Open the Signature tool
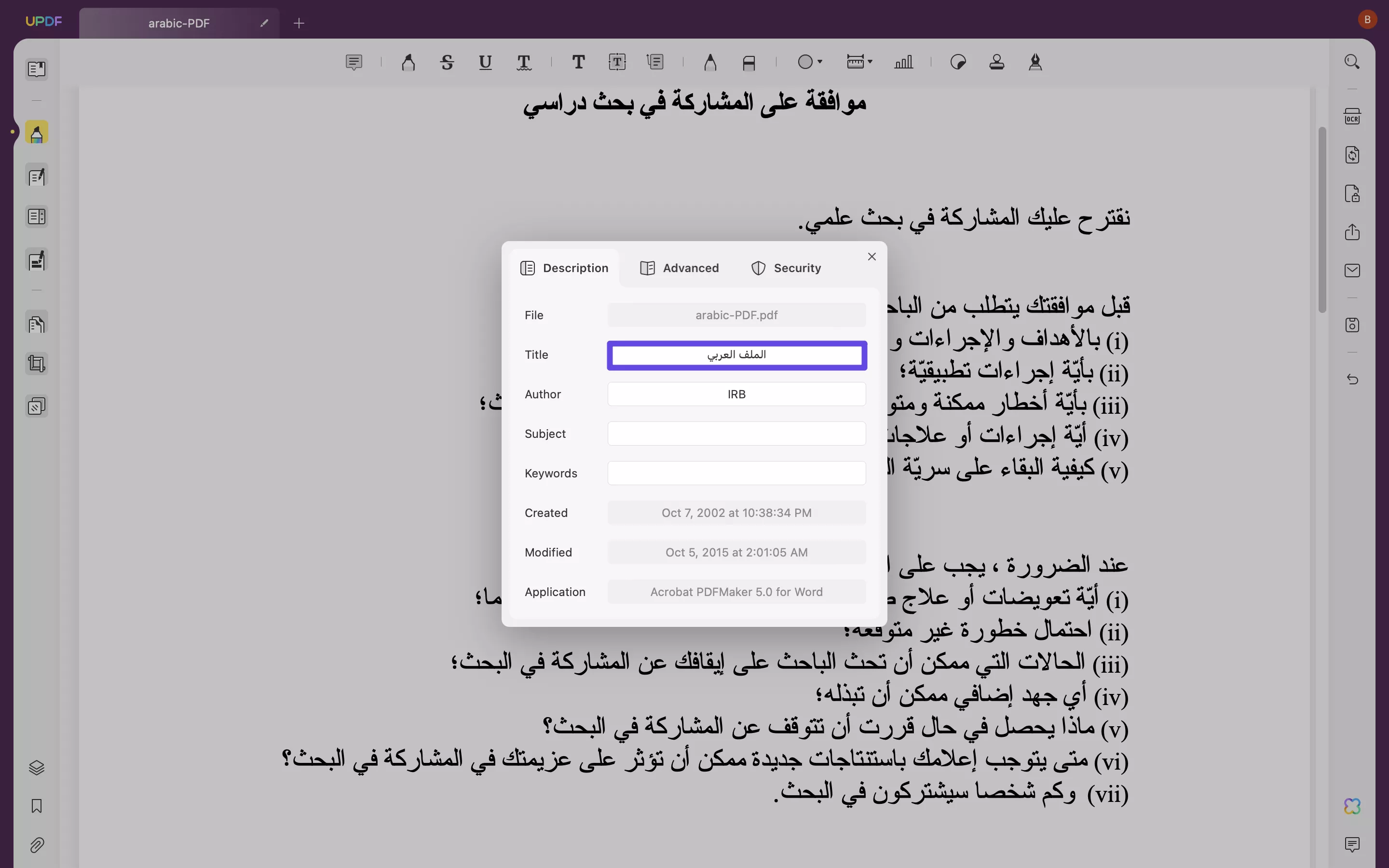Image resolution: width=1389 pixels, height=868 pixels. point(1035,62)
